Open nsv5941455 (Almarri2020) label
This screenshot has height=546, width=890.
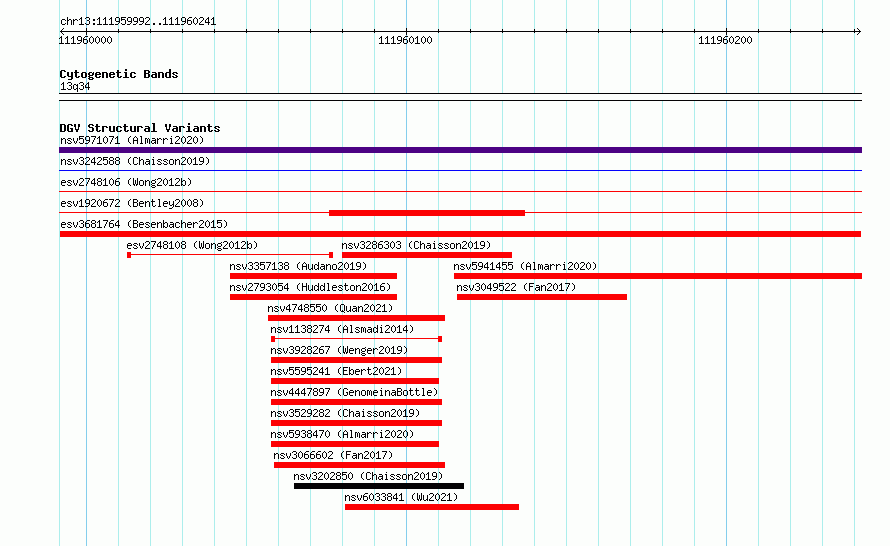click(525, 266)
